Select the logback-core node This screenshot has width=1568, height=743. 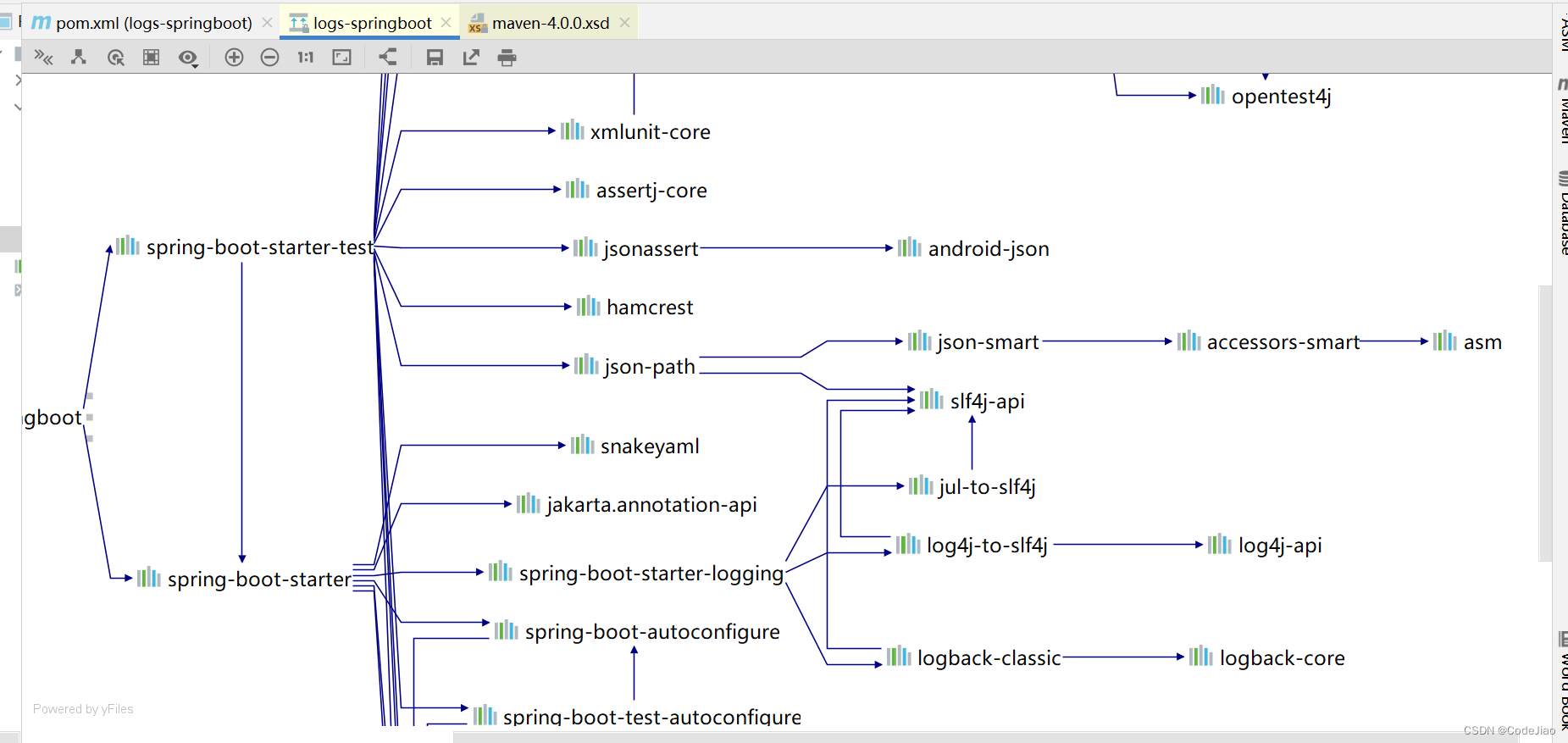(1267, 657)
